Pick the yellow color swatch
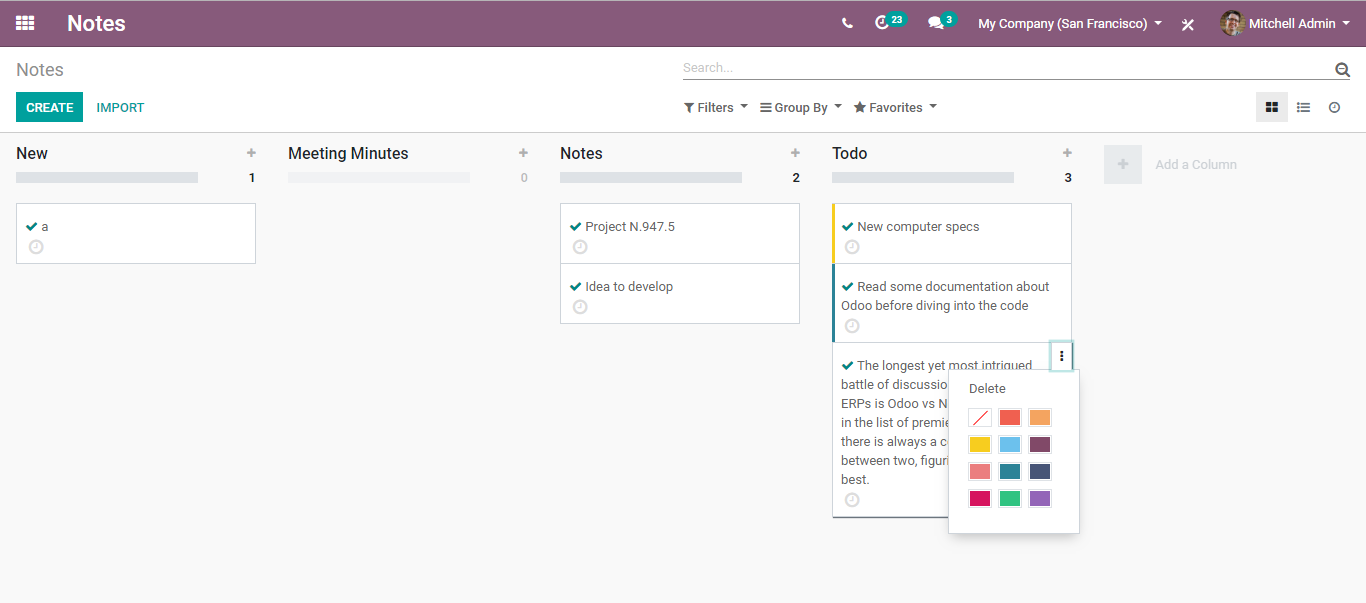Viewport: 1366px width, 603px height. click(x=980, y=445)
